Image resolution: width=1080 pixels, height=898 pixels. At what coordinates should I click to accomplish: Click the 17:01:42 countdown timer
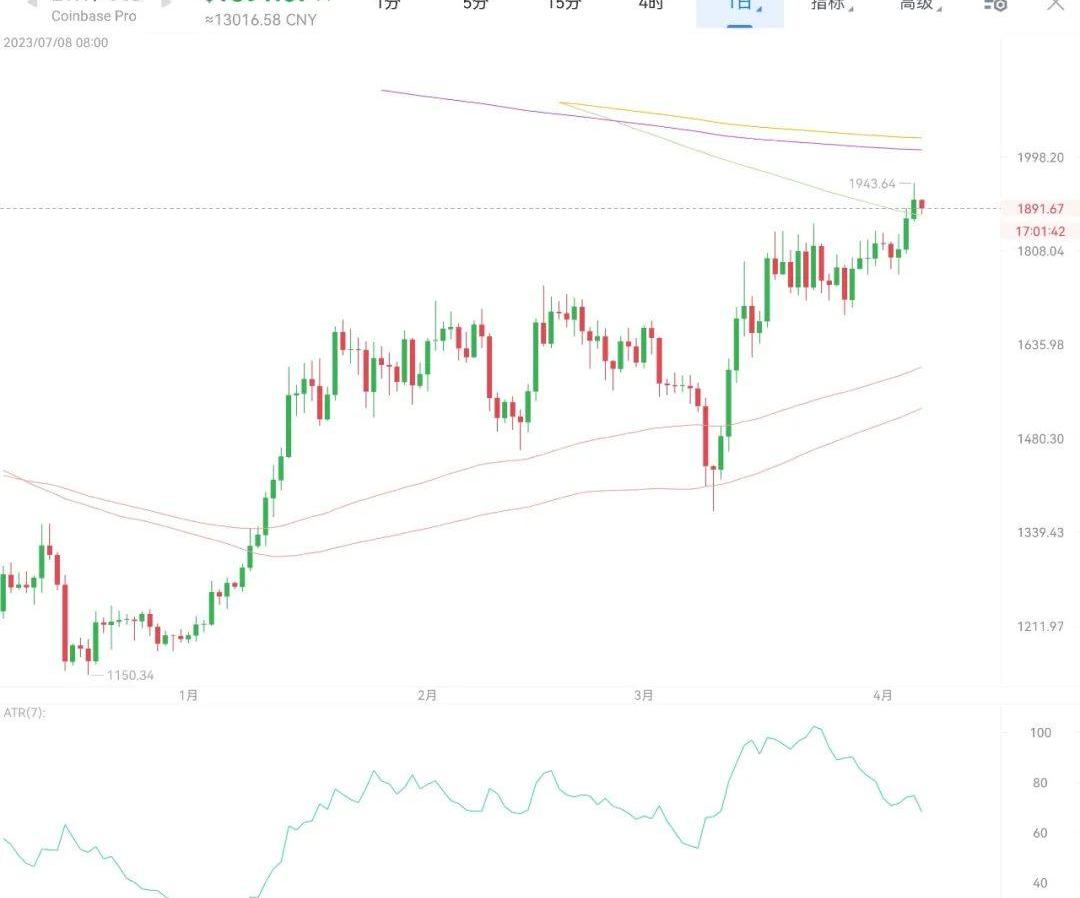1040,231
